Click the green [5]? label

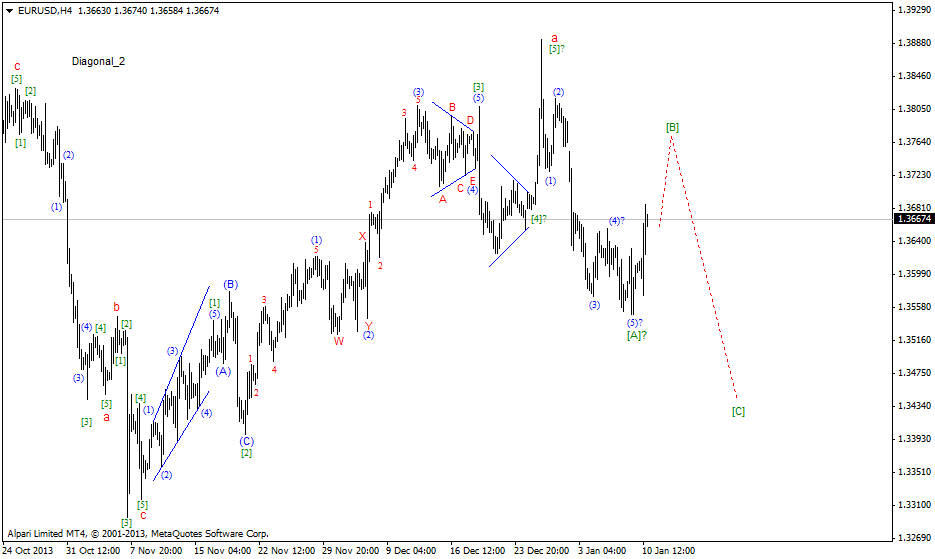click(556, 50)
